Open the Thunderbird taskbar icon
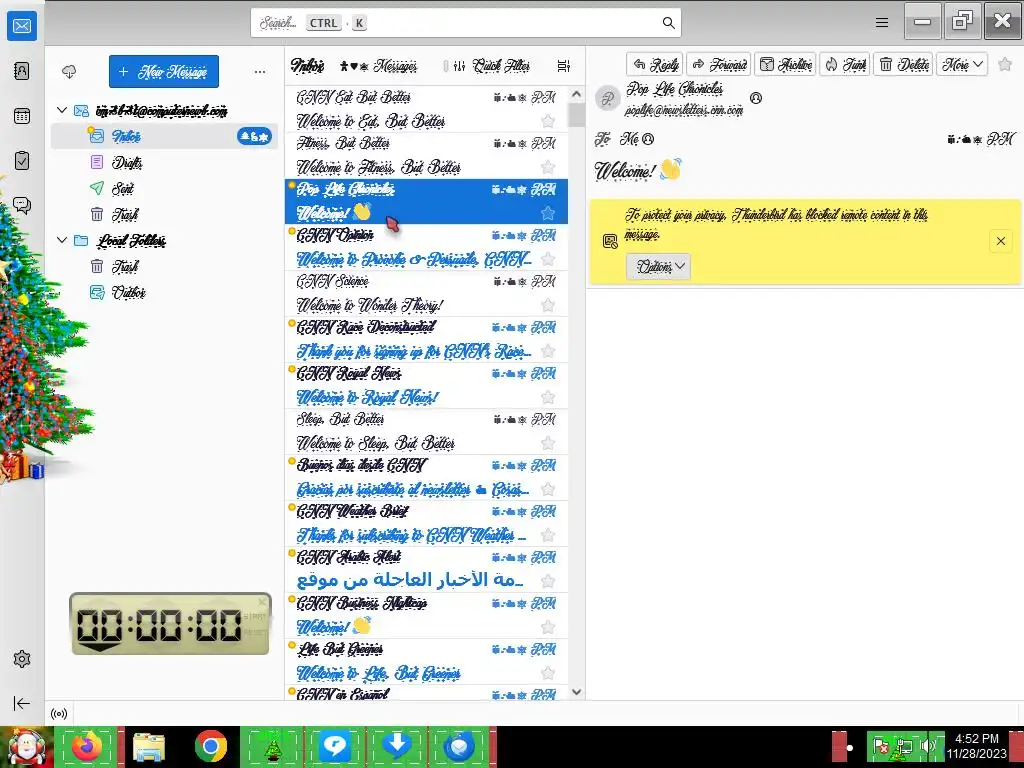This screenshot has width=1024, height=768. pos(458,746)
